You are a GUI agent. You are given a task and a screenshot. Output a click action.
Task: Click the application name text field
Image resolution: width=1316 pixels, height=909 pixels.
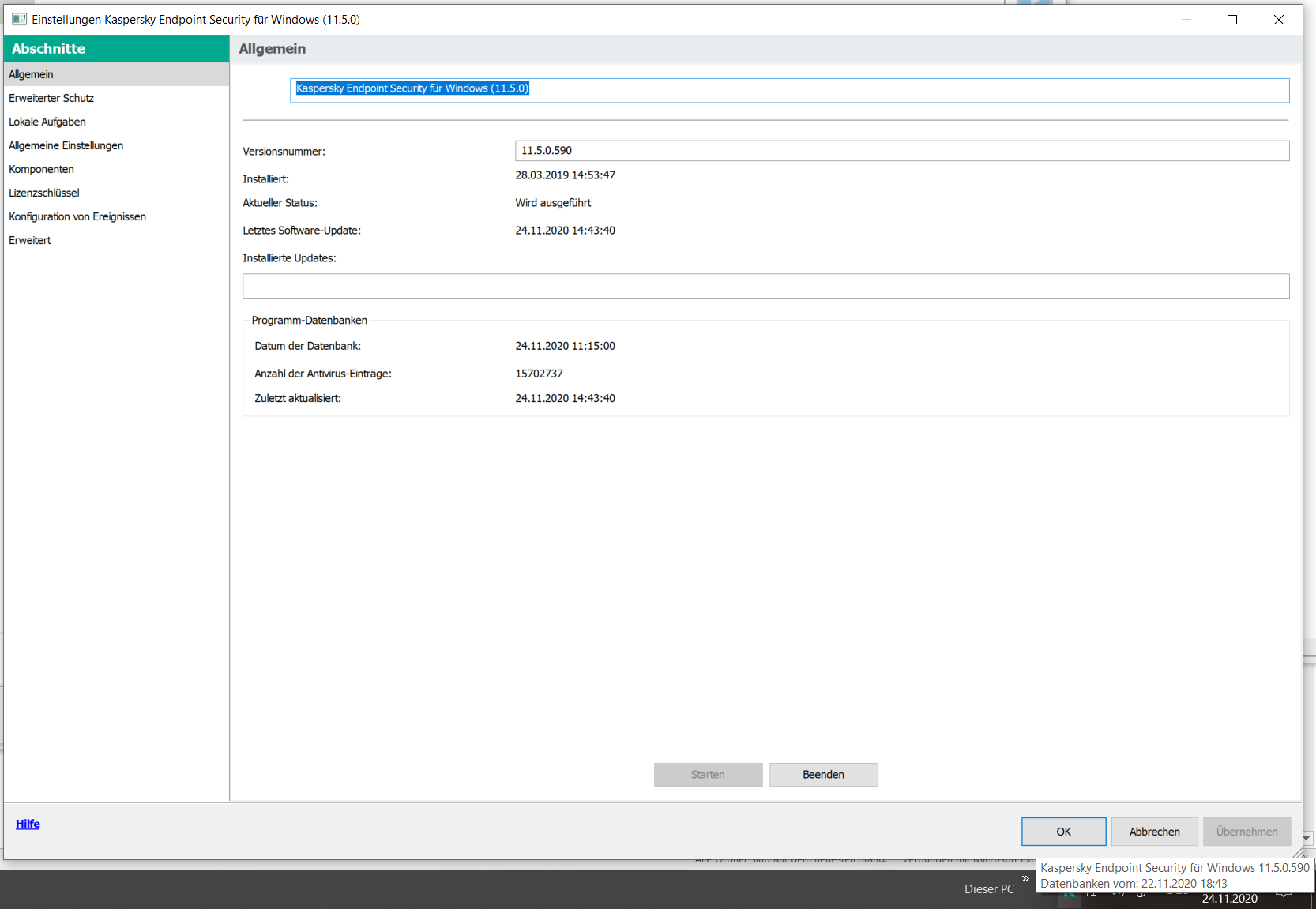point(790,90)
